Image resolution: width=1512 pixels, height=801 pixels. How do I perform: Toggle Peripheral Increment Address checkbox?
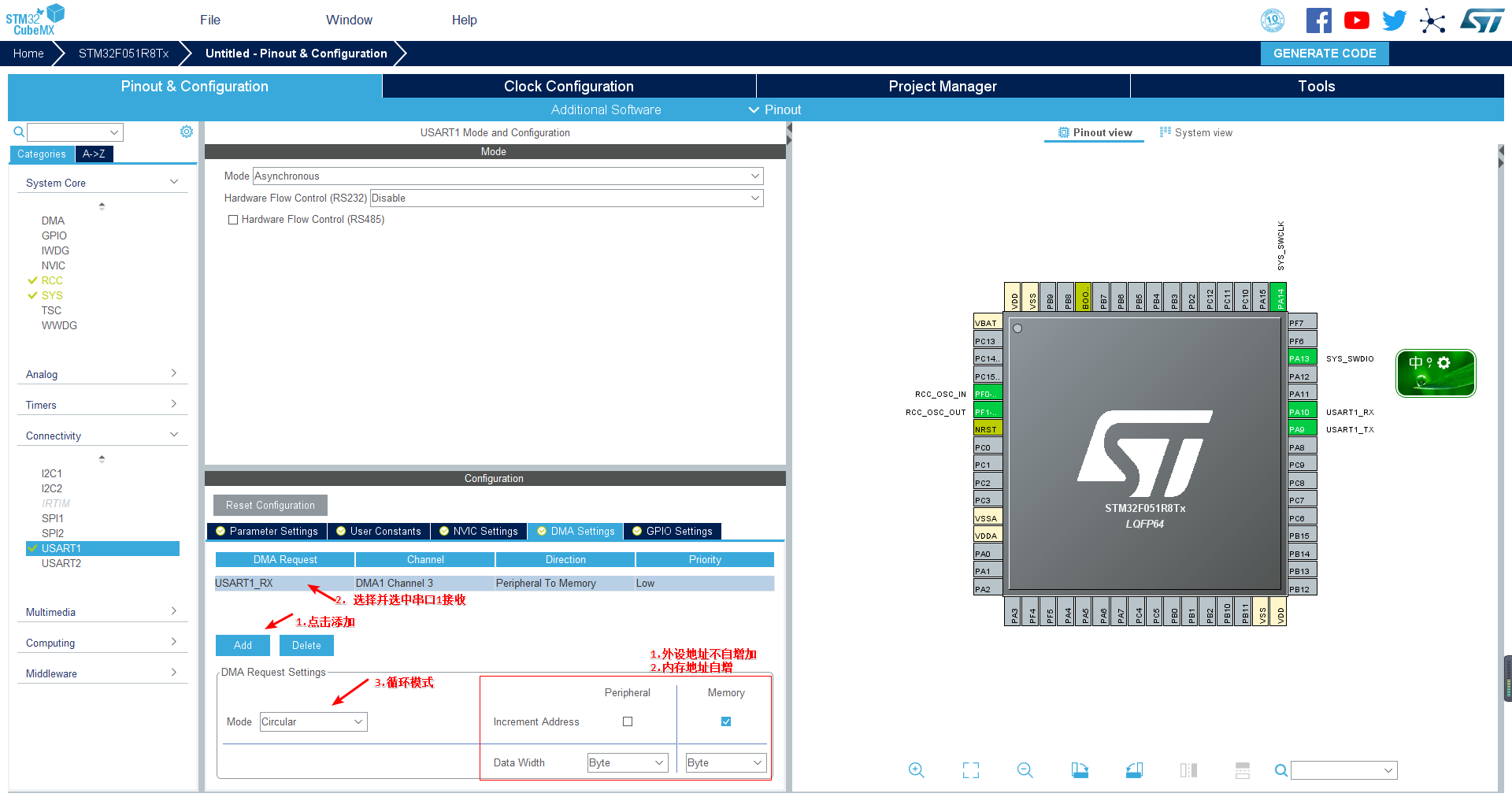[628, 721]
